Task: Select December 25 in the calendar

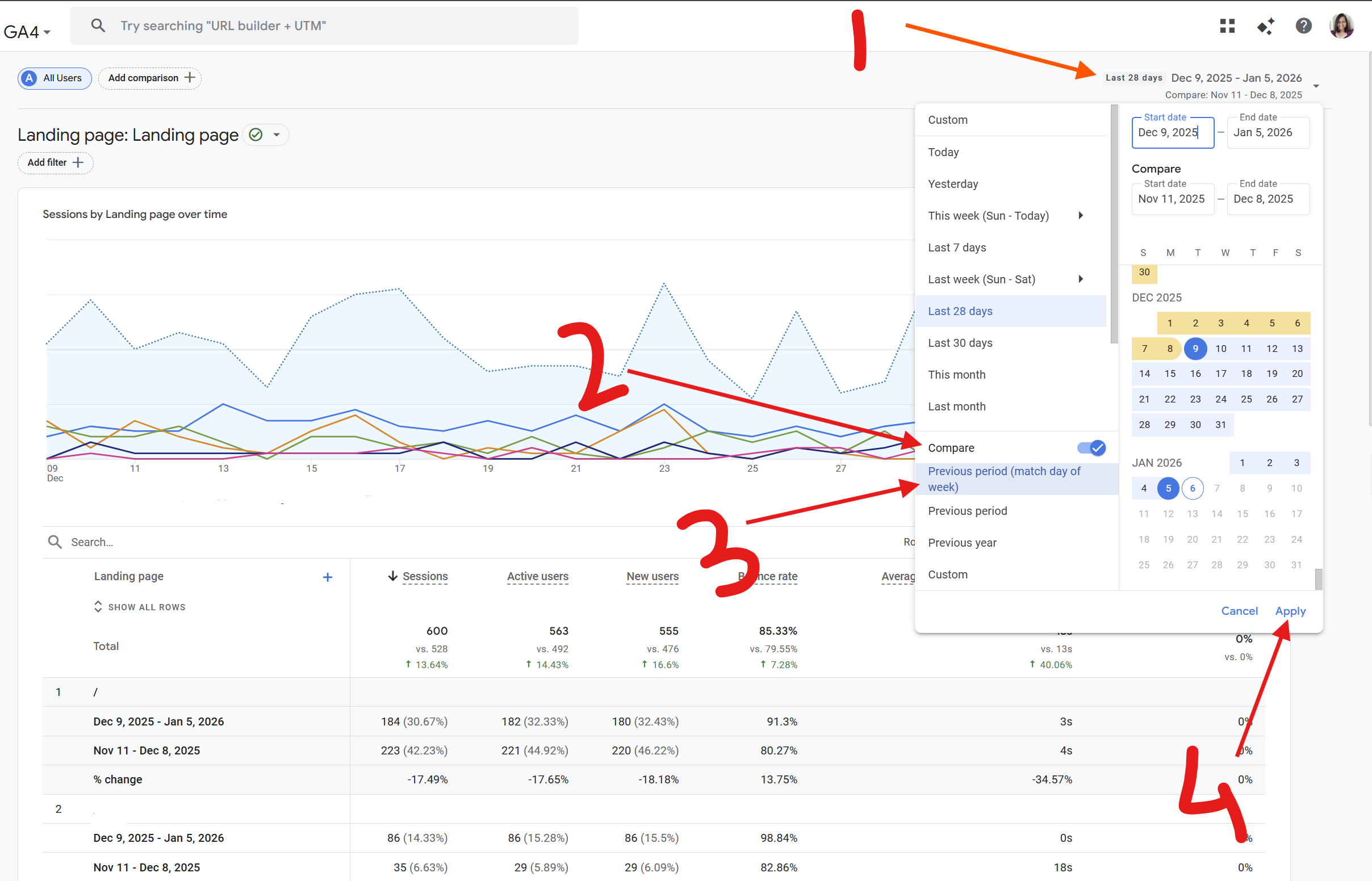Action: pyautogui.click(x=1246, y=398)
